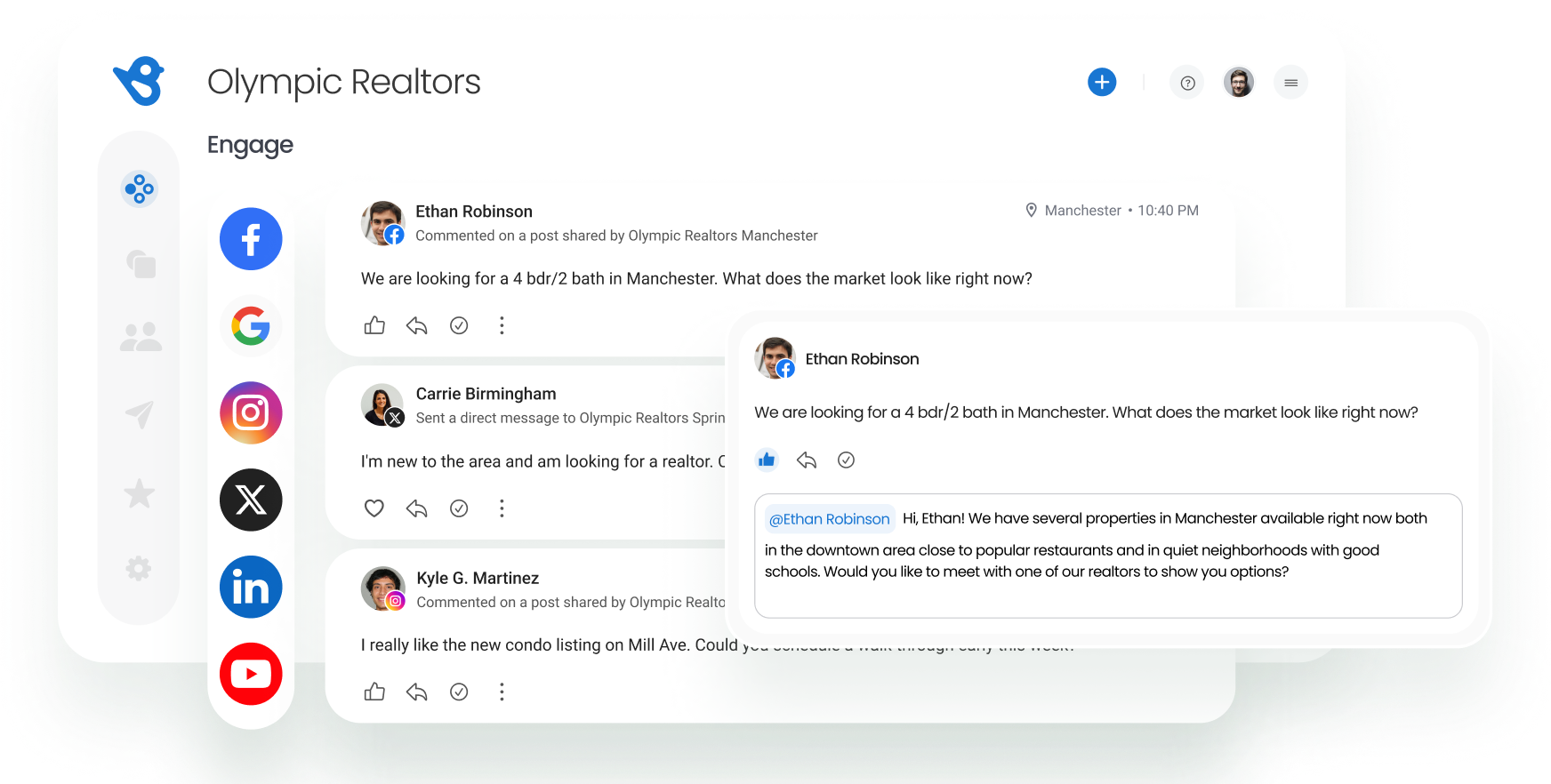Open the chat messages icon in sidebar
1551x784 pixels.
tap(141, 263)
